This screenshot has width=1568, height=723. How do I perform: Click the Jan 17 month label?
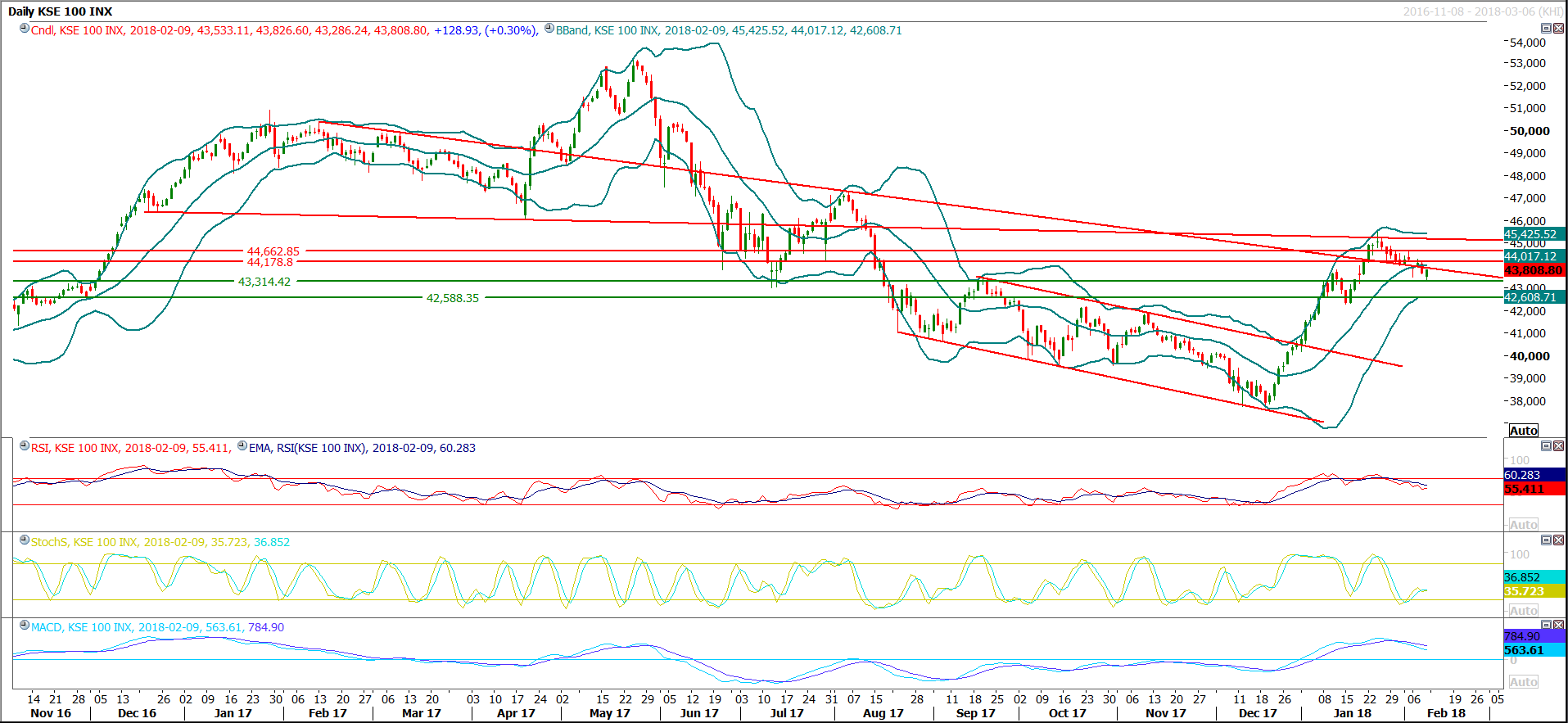pyautogui.click(x=233, y=713)
